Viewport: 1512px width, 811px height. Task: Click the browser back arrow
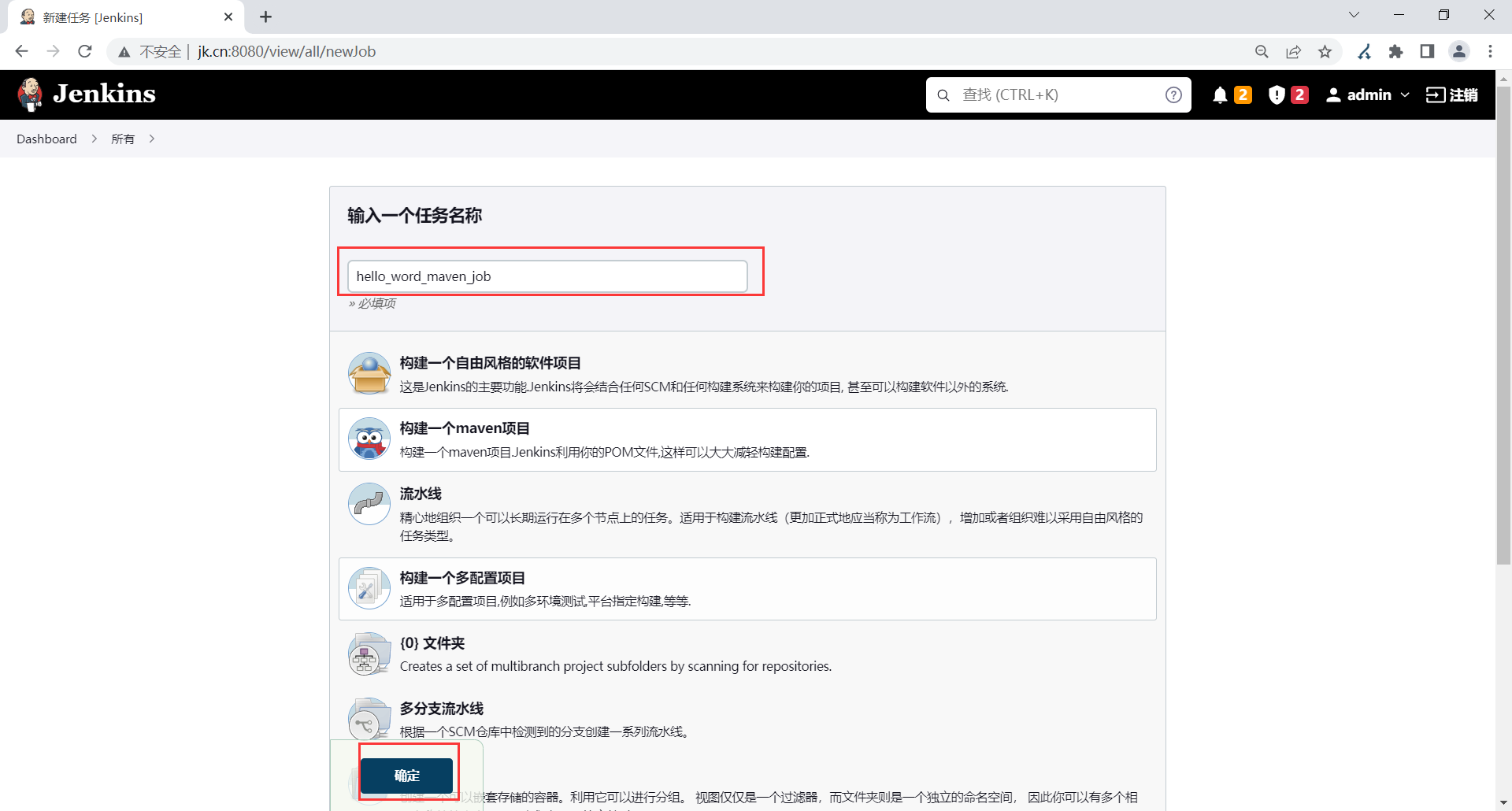(22, 51)
